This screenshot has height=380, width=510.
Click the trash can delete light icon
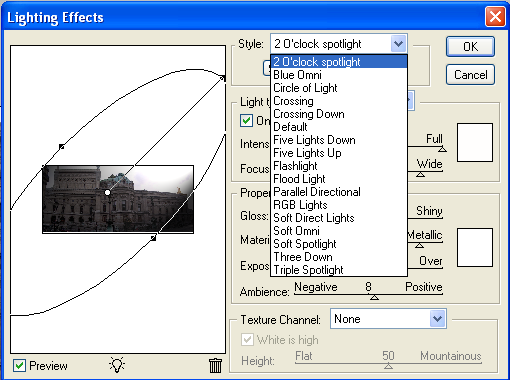(x=215, y=365)
